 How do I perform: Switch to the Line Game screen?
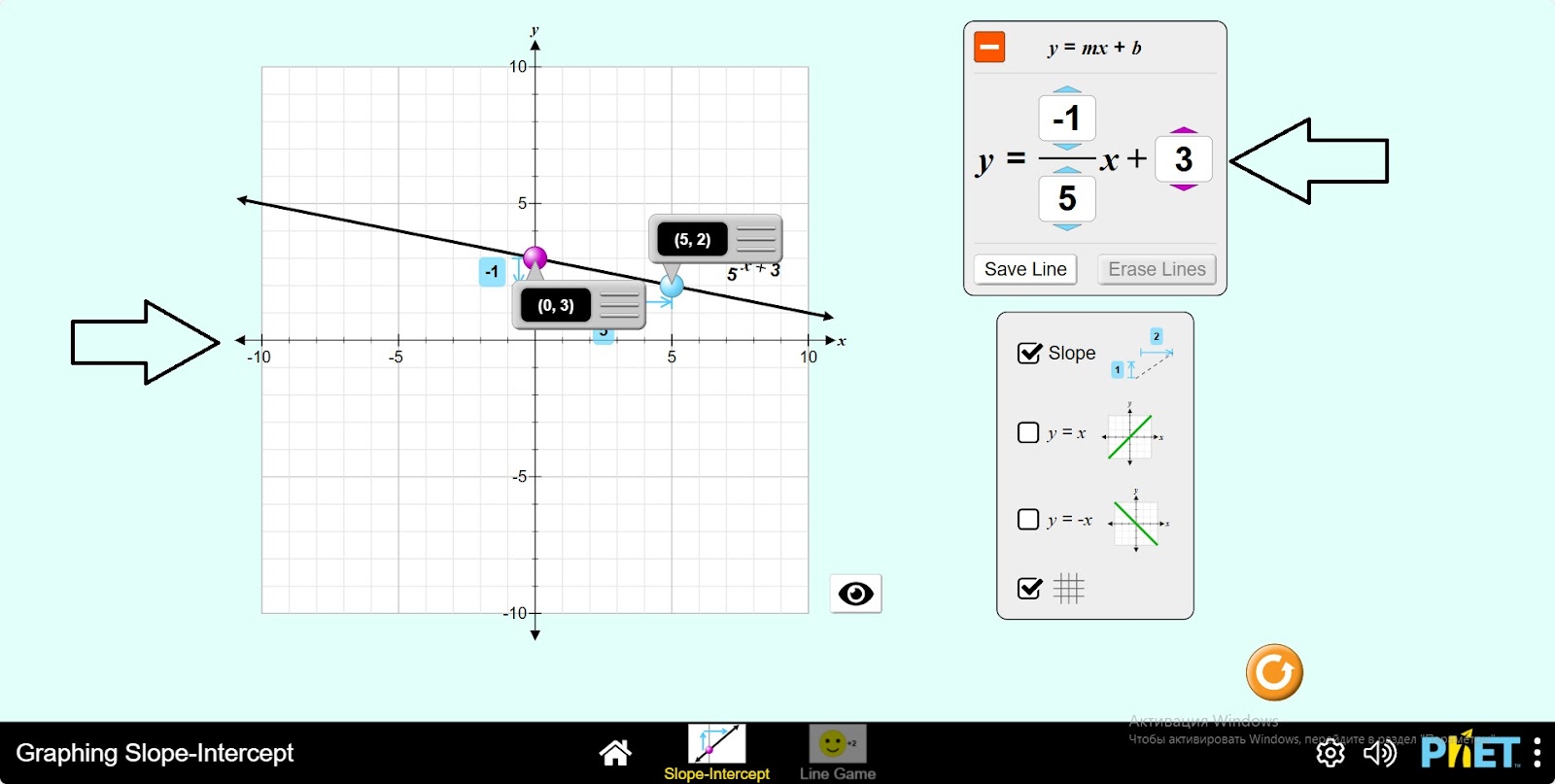click(x=837, y=752)
